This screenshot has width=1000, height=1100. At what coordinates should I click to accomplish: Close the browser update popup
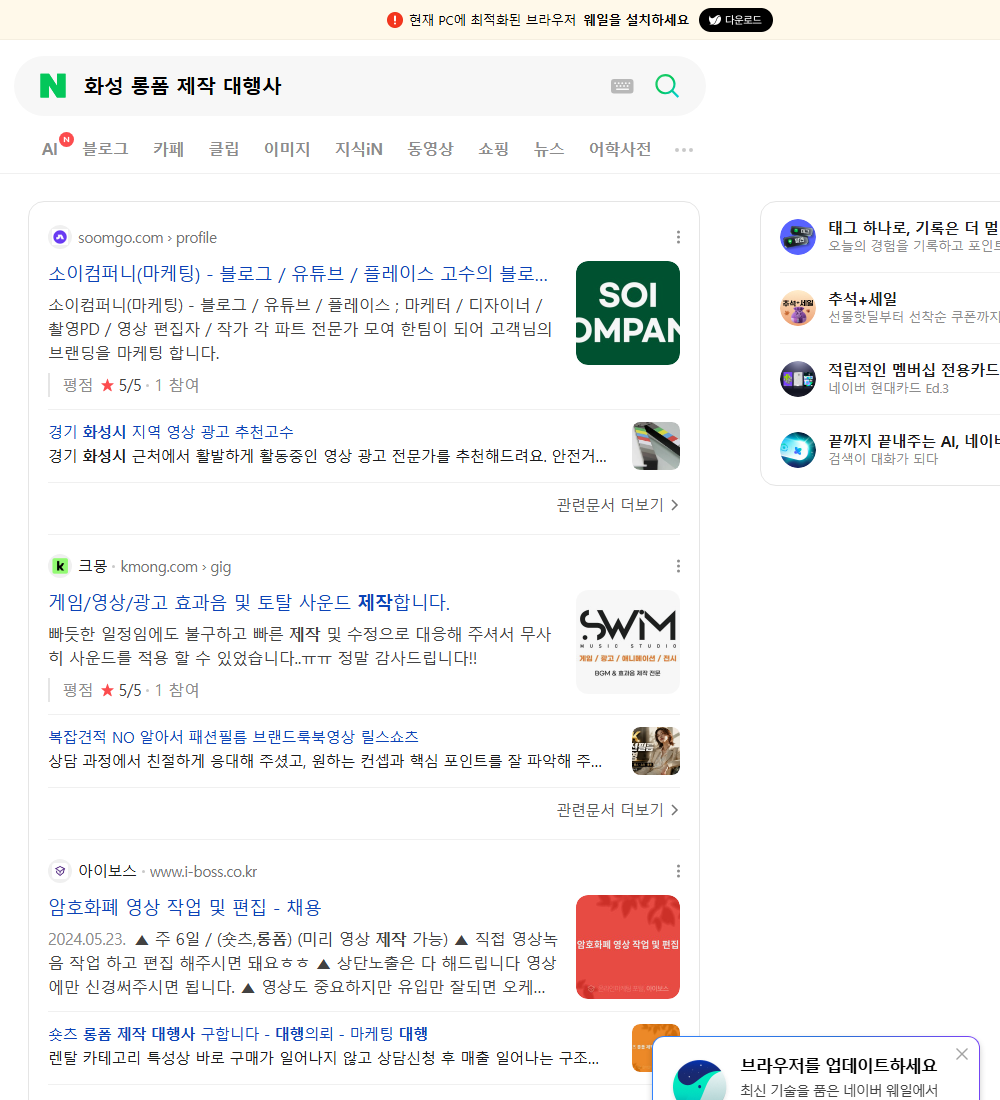(x=961, y=1054)
